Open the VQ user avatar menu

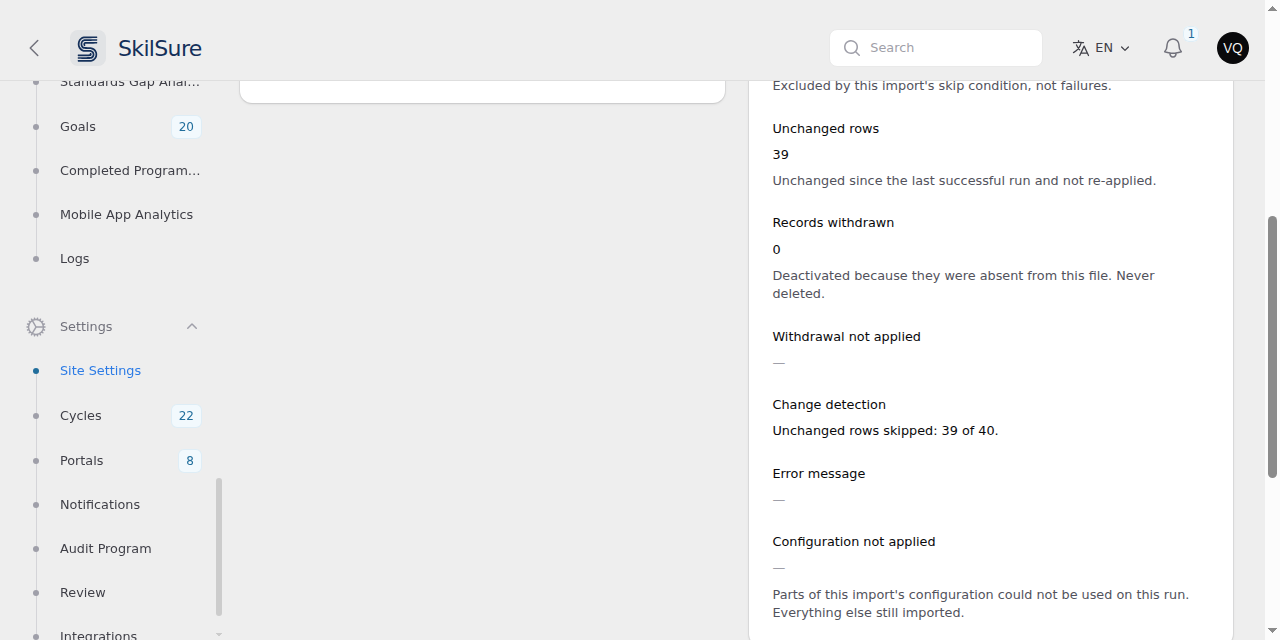[1233, 48]
